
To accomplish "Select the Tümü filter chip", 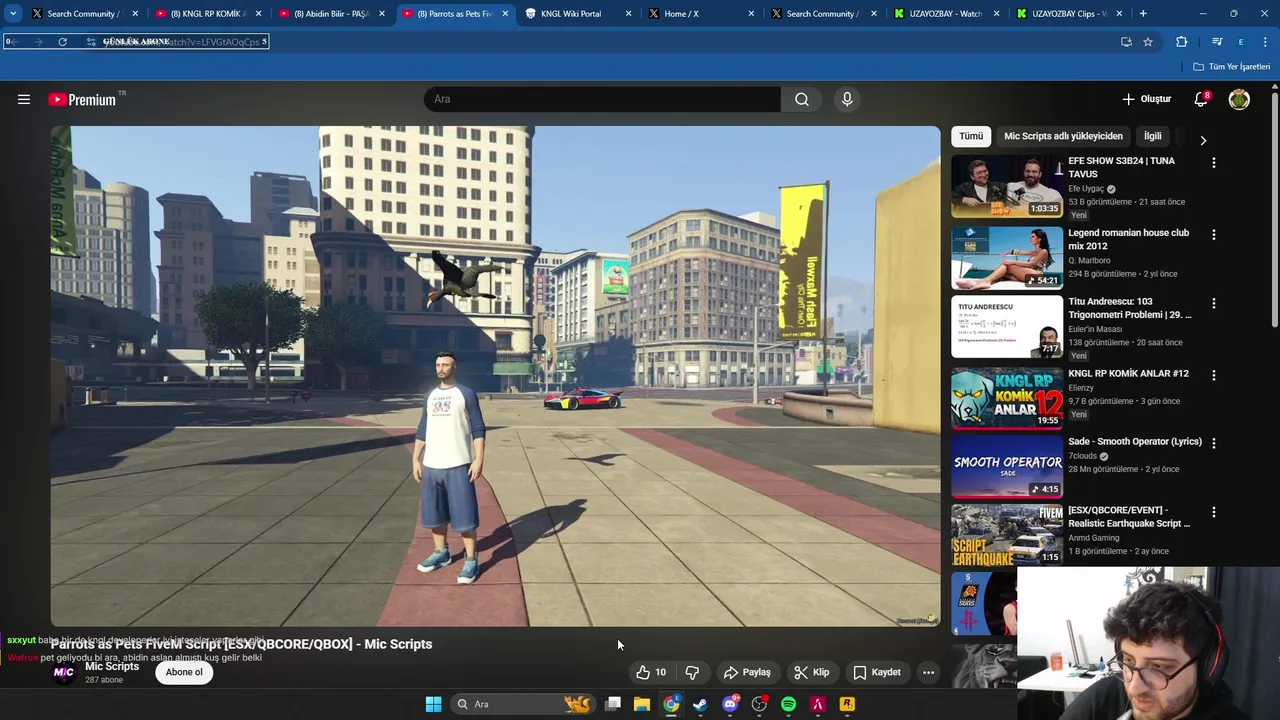I will click(971, 136).
